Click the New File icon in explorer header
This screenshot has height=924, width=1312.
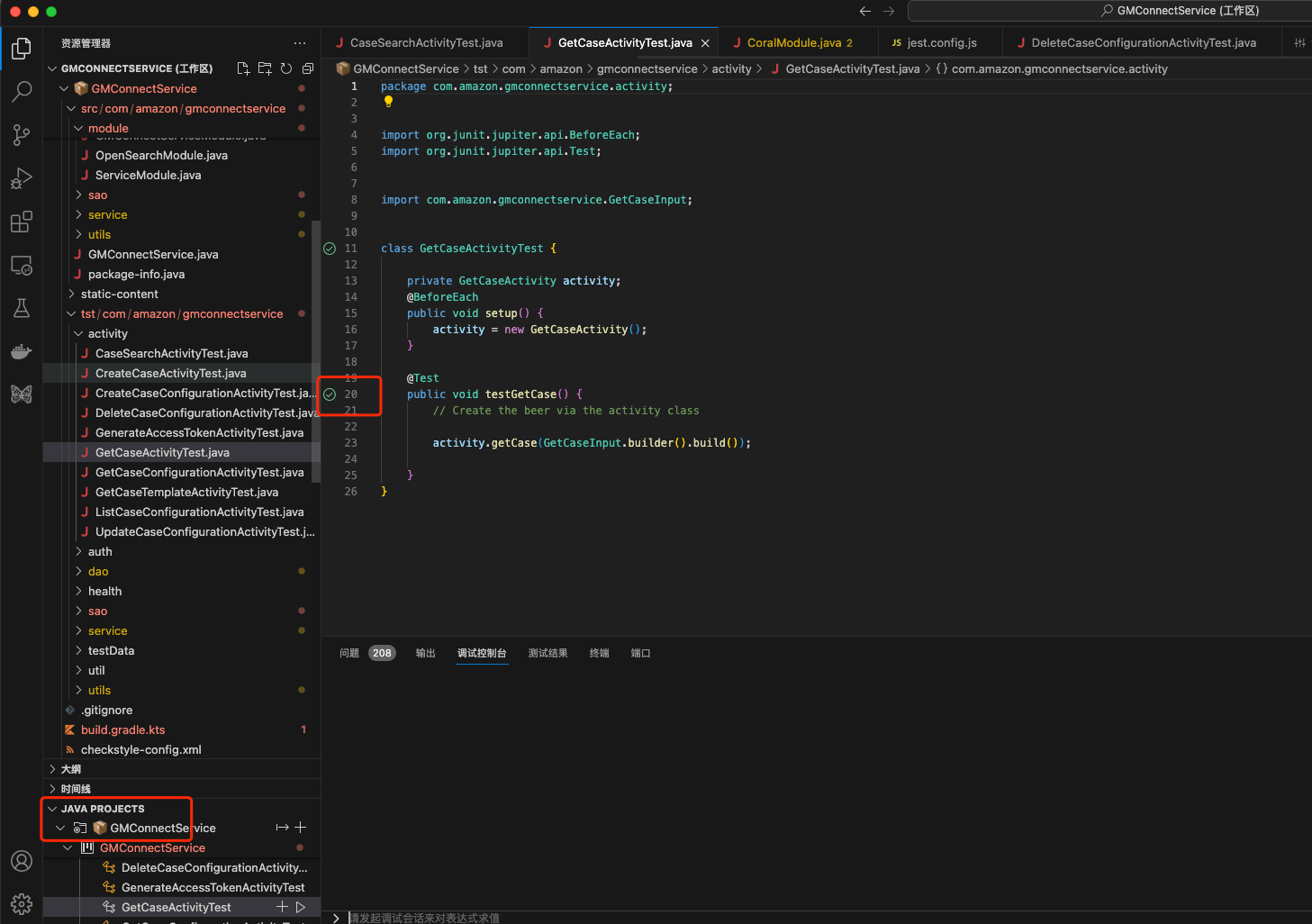(x=243, y=68)
